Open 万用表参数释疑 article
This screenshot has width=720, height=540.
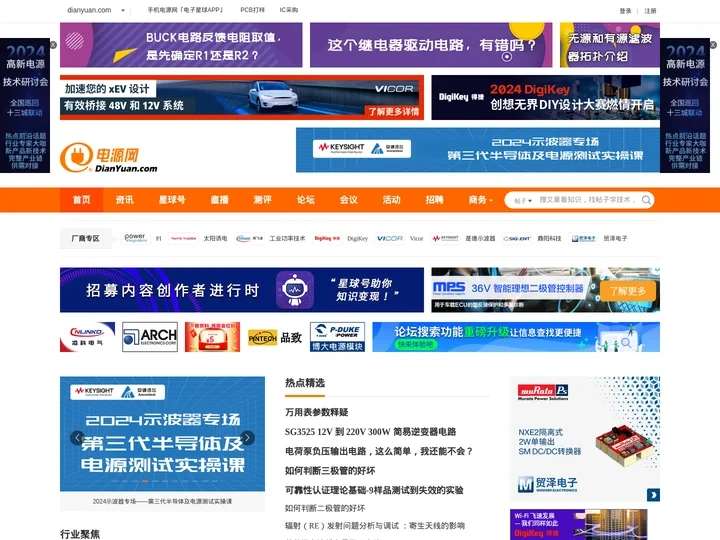(x=317, y=412)
